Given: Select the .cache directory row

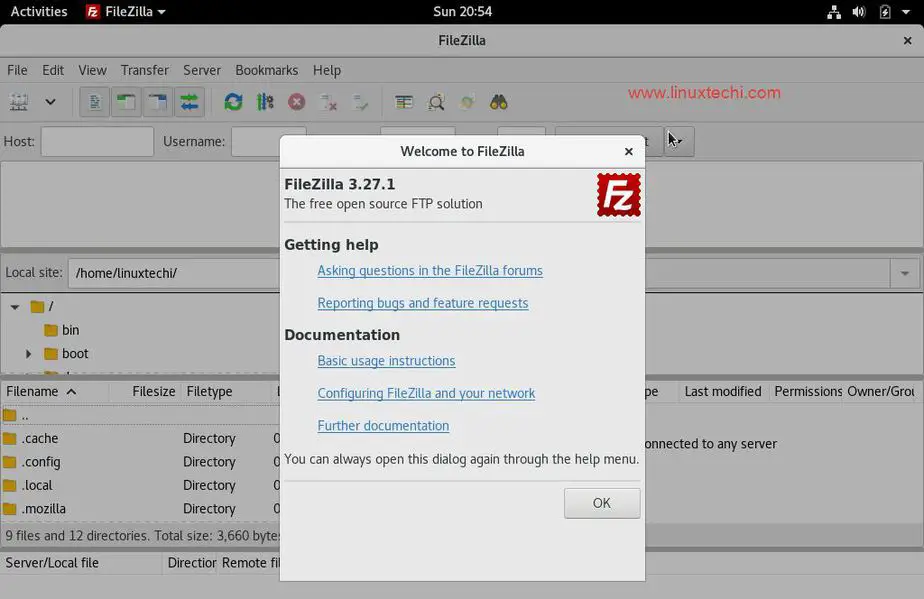Looking at the screenshot, I should [140, 439].
